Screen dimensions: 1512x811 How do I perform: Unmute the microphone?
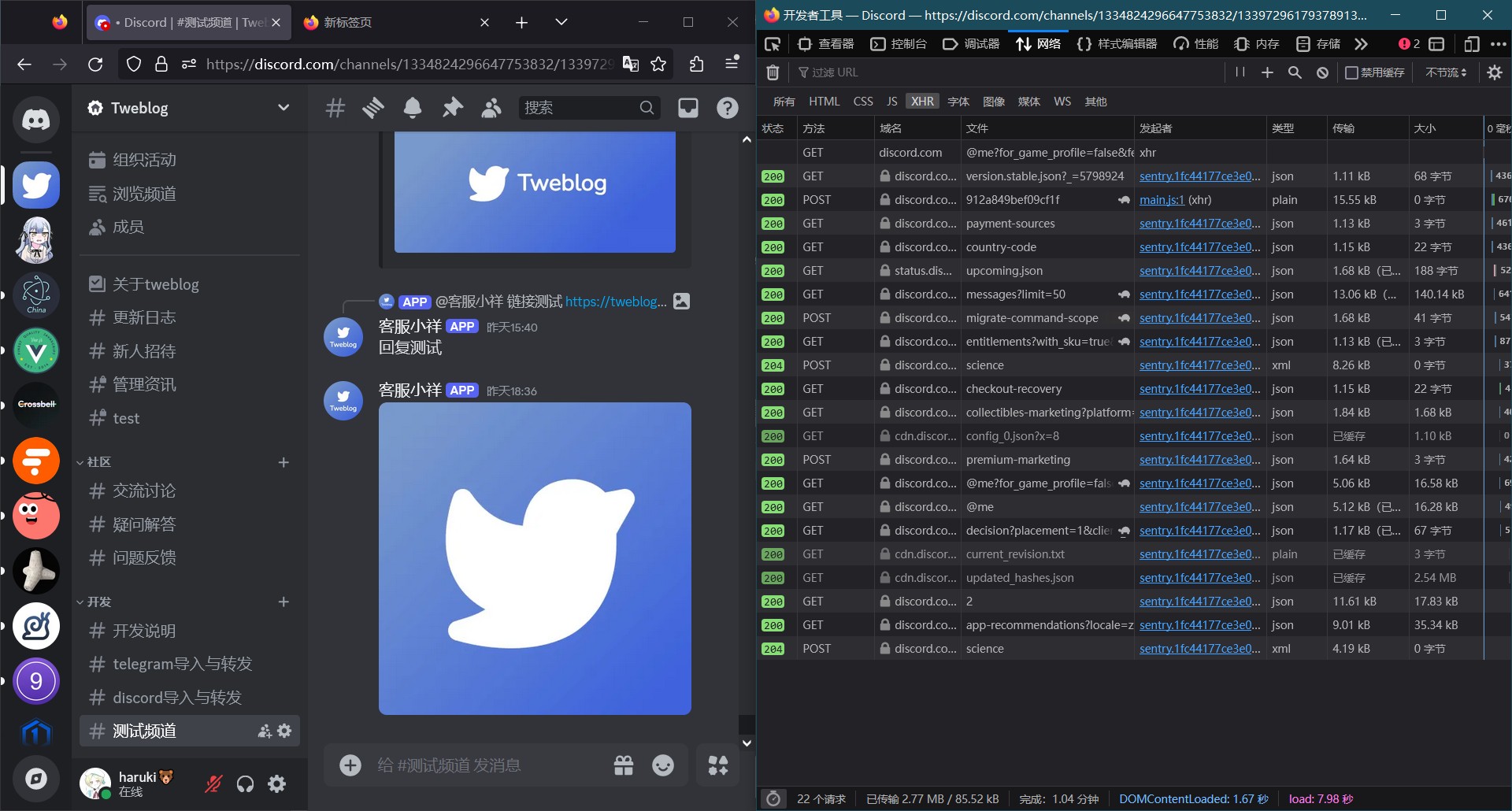pos(213,783)
